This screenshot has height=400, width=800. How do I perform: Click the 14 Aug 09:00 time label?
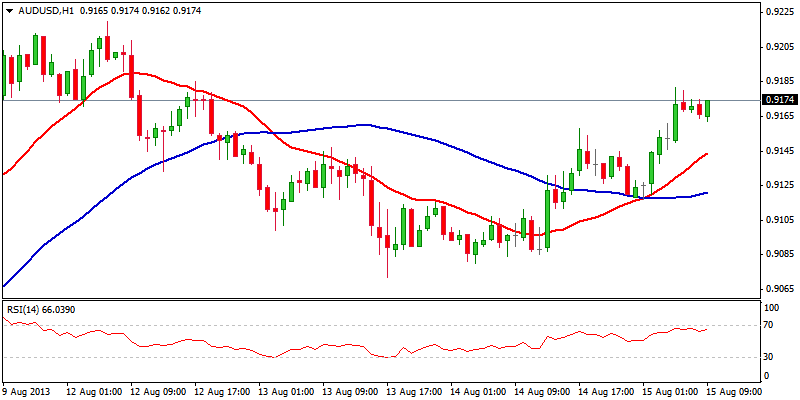point(540,392)
